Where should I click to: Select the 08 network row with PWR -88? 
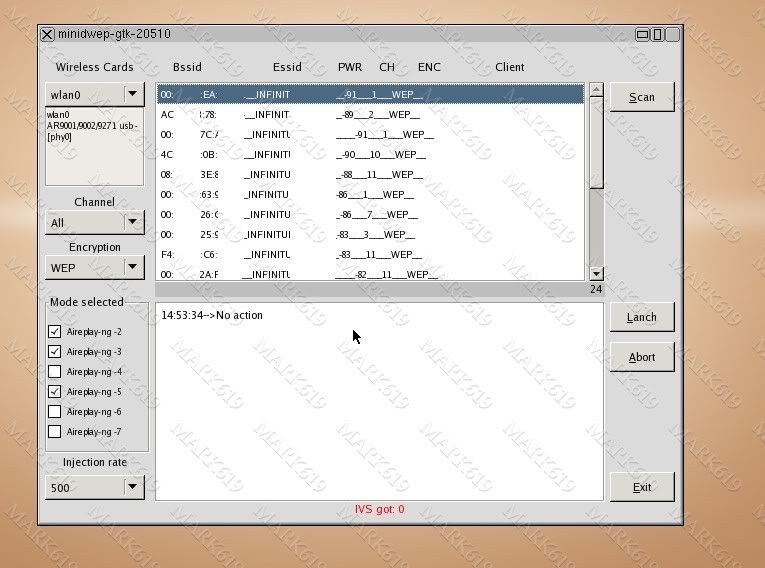[370, 174]
